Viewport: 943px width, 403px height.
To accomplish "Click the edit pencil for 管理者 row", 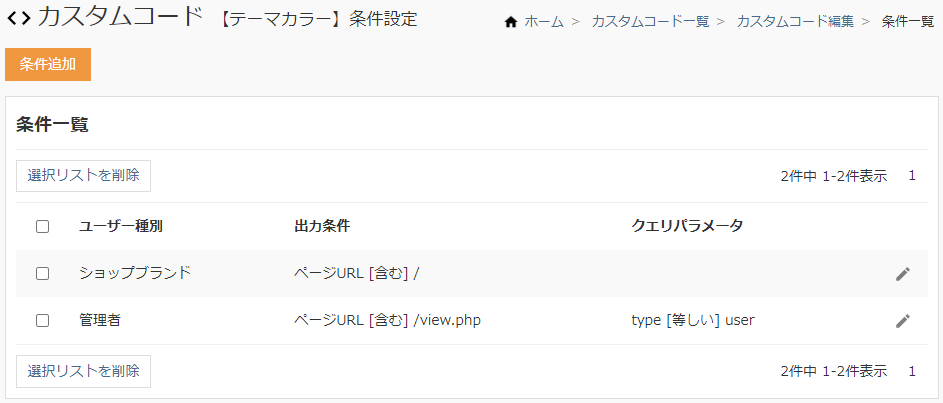I will [x=903, y=321].
